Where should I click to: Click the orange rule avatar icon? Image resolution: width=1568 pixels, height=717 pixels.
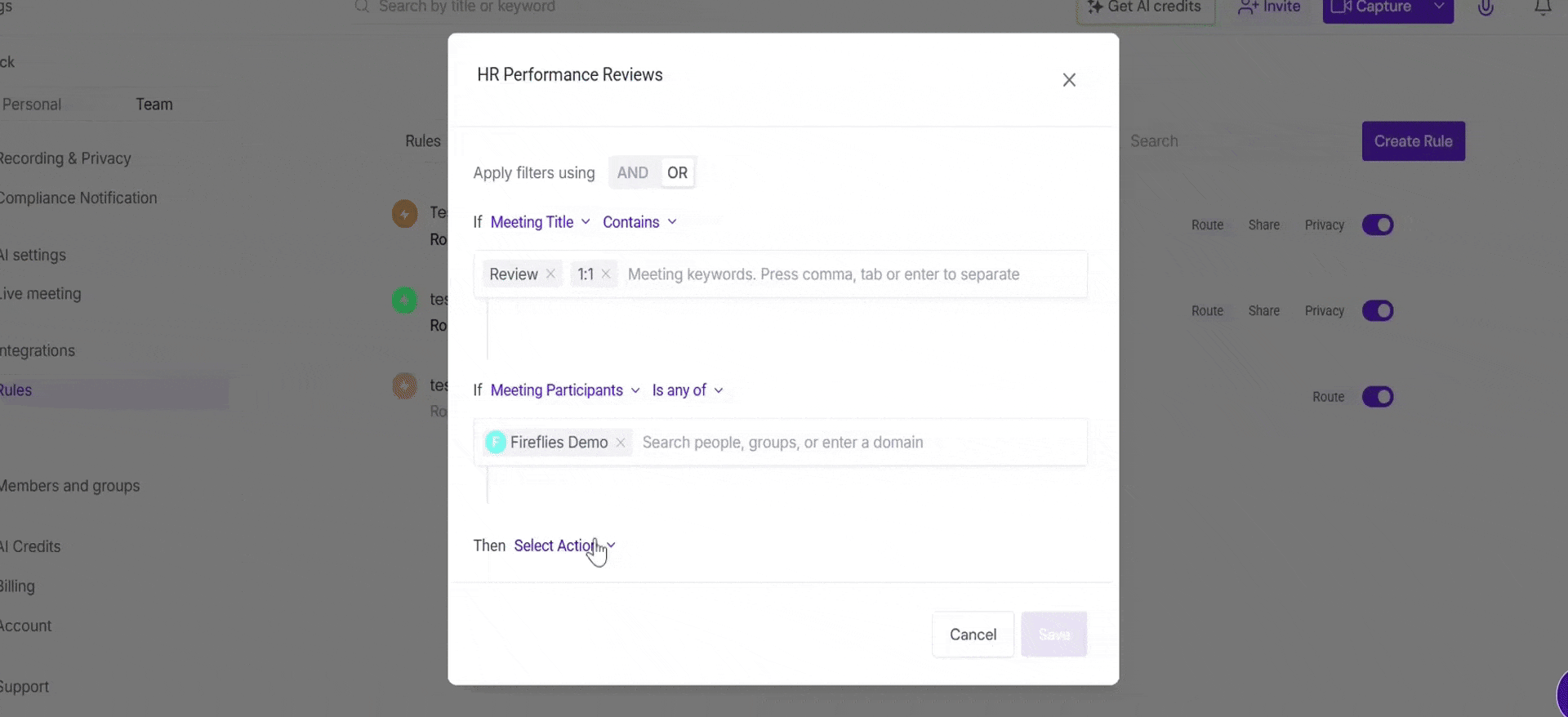click(x=404, y=214)
